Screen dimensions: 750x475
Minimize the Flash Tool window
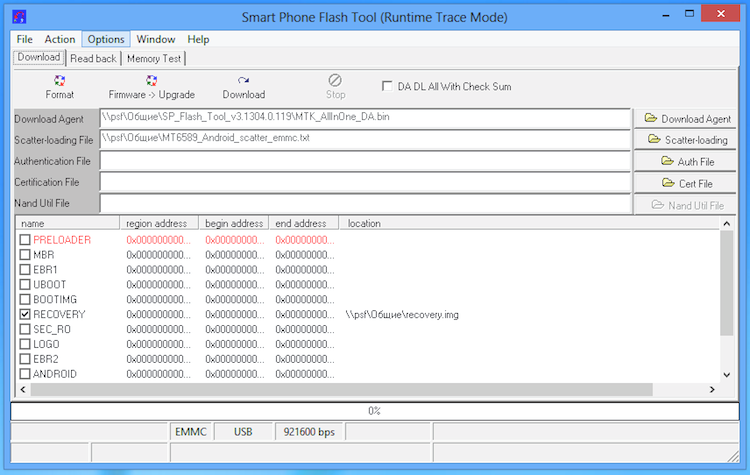pos(666,15)
